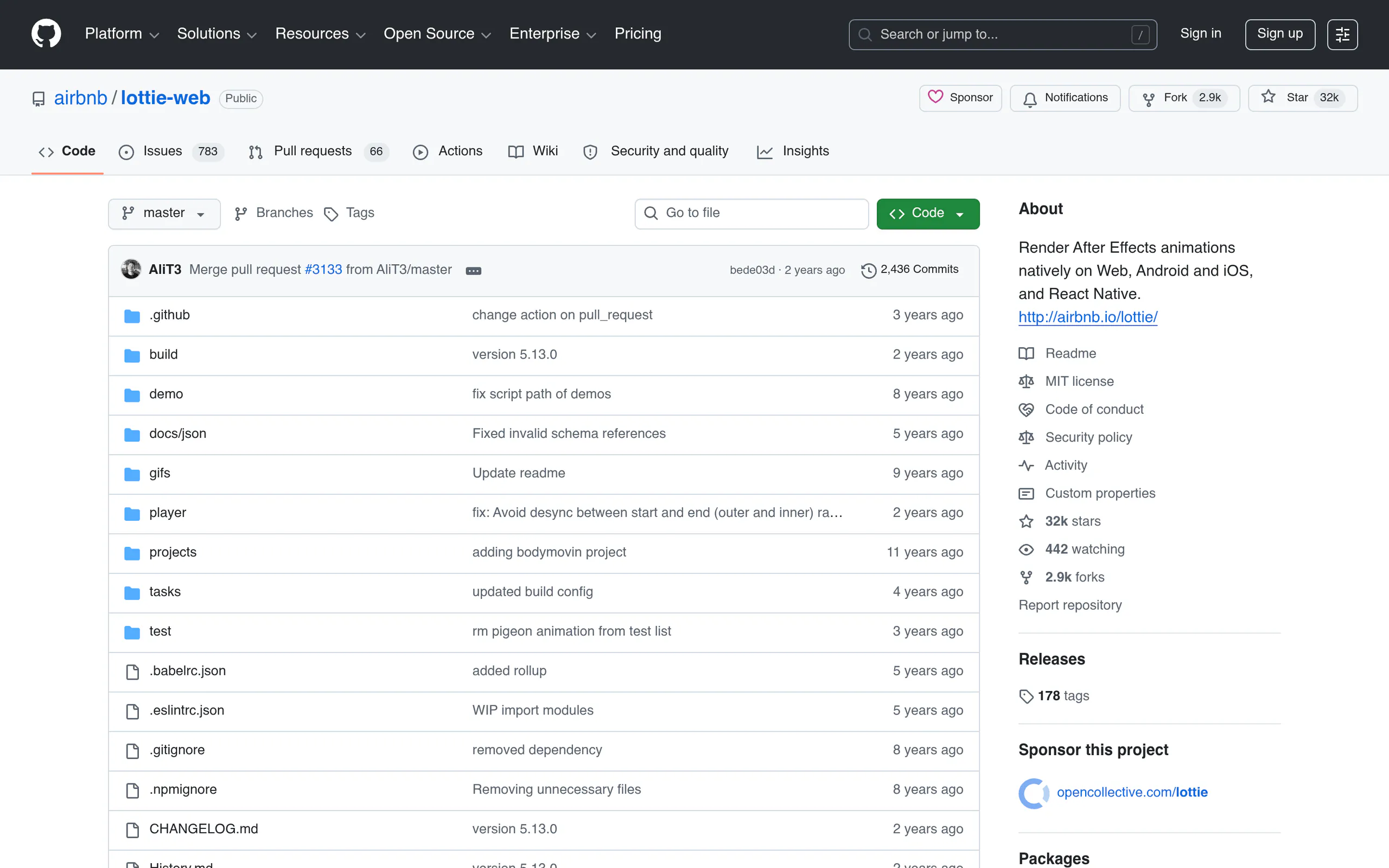Click the Pricing link
The height and width of the screenshot is (868, 1389).
tap(638, 34)
